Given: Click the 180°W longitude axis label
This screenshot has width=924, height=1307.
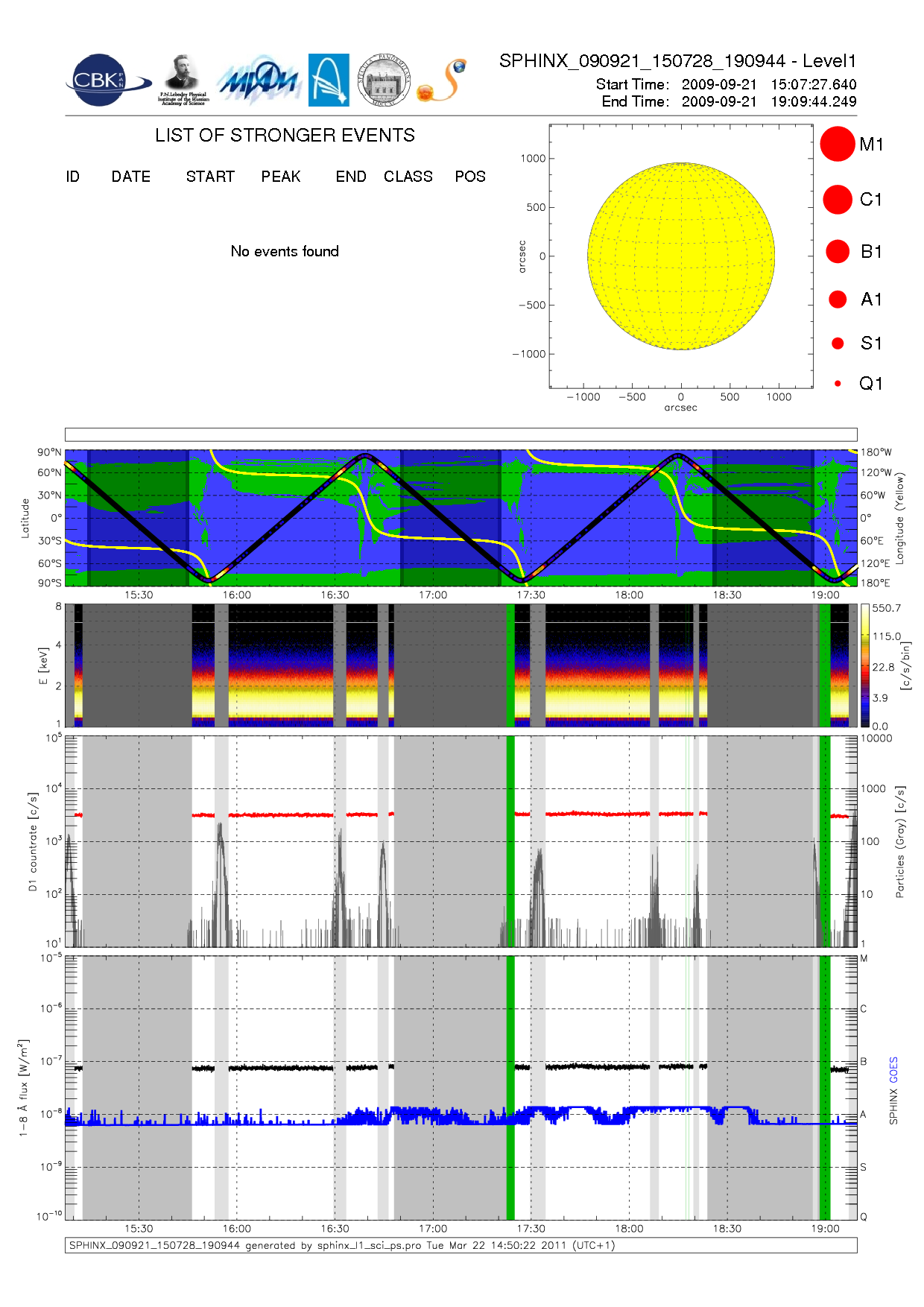Looking at the screenshot, I should click(x=876, y=452).
